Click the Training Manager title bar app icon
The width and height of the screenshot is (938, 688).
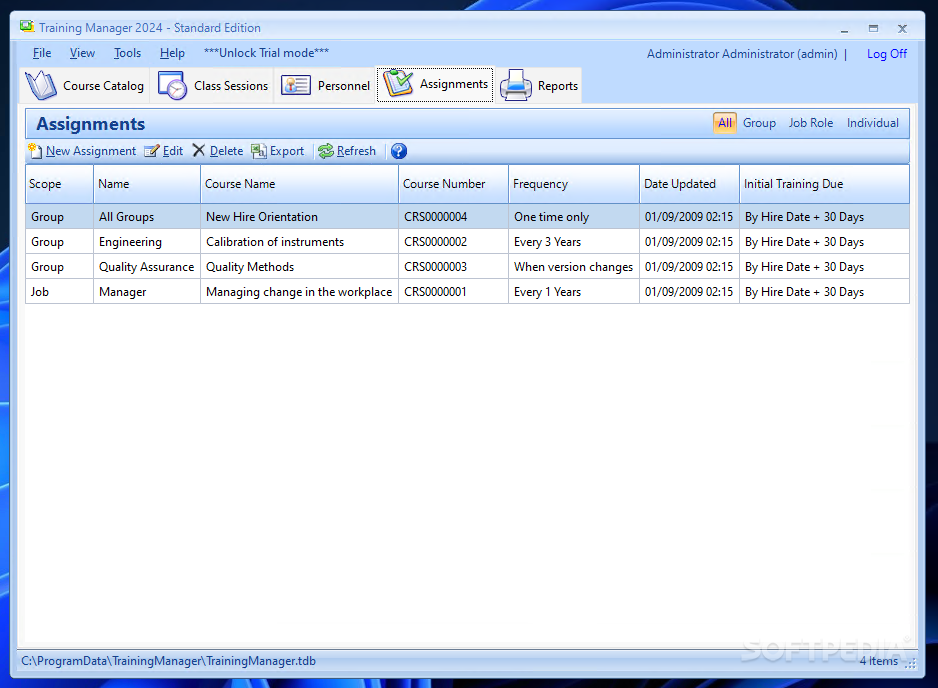click(26, 26)
